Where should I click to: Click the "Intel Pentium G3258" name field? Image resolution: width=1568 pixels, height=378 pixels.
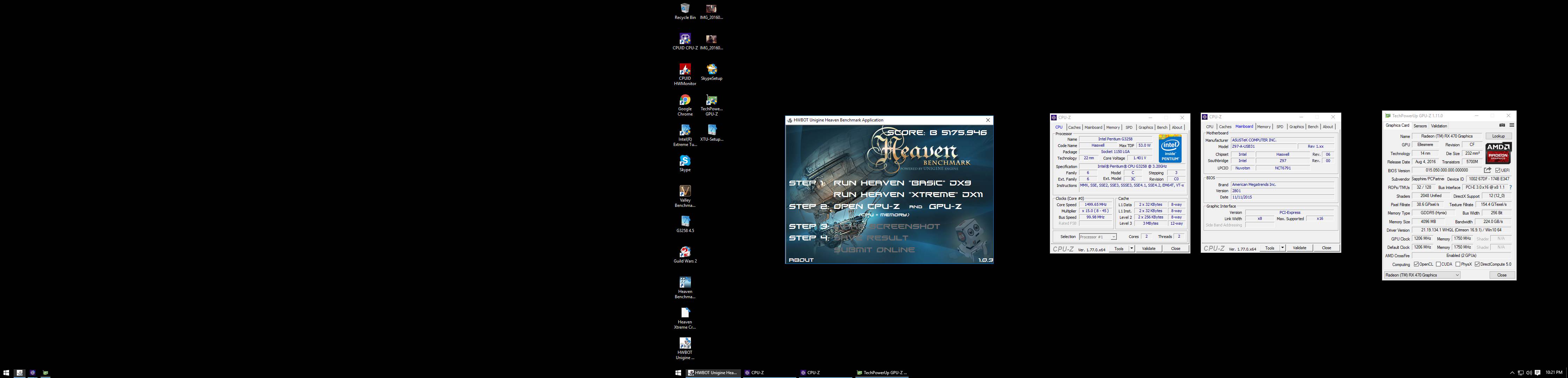coord(1115,139)
